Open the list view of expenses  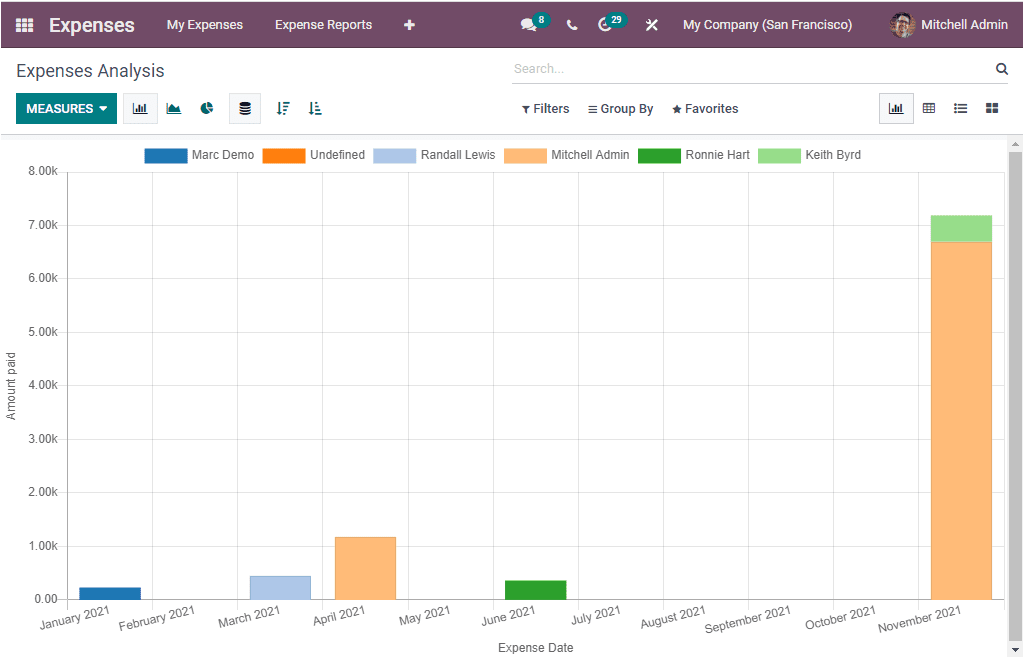click(961, 108)
